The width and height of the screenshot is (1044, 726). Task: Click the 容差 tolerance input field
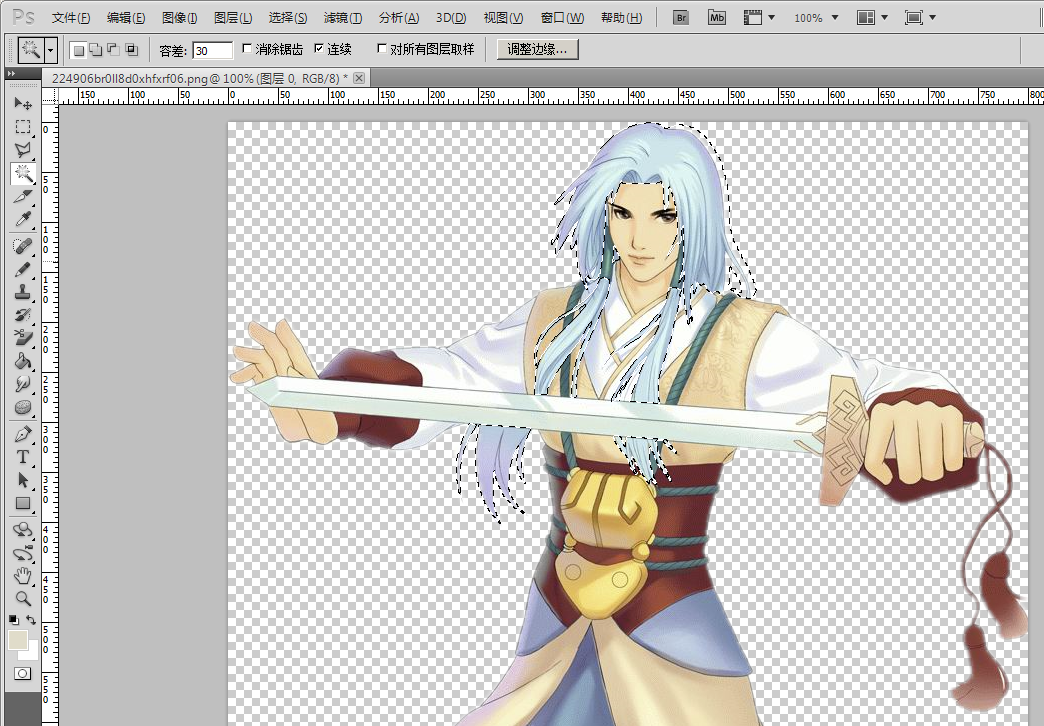[212, 51]
